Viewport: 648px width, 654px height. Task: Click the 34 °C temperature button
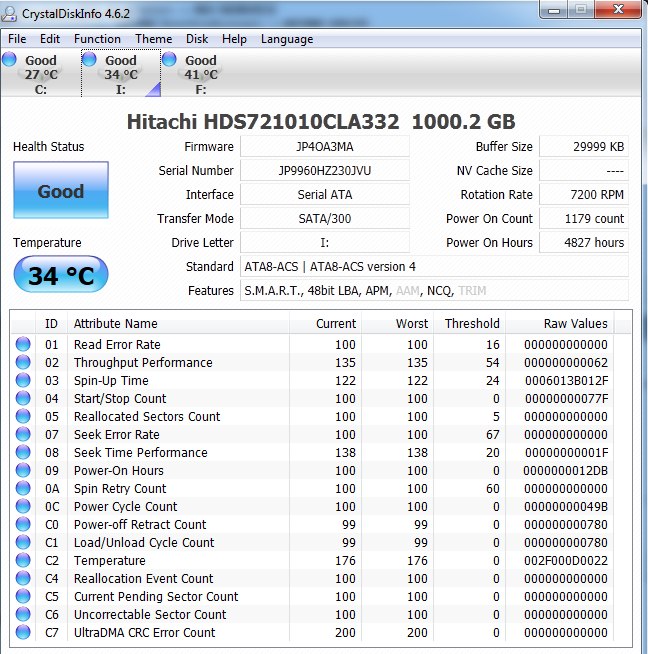pyautogui.click(x=61, y=274)
